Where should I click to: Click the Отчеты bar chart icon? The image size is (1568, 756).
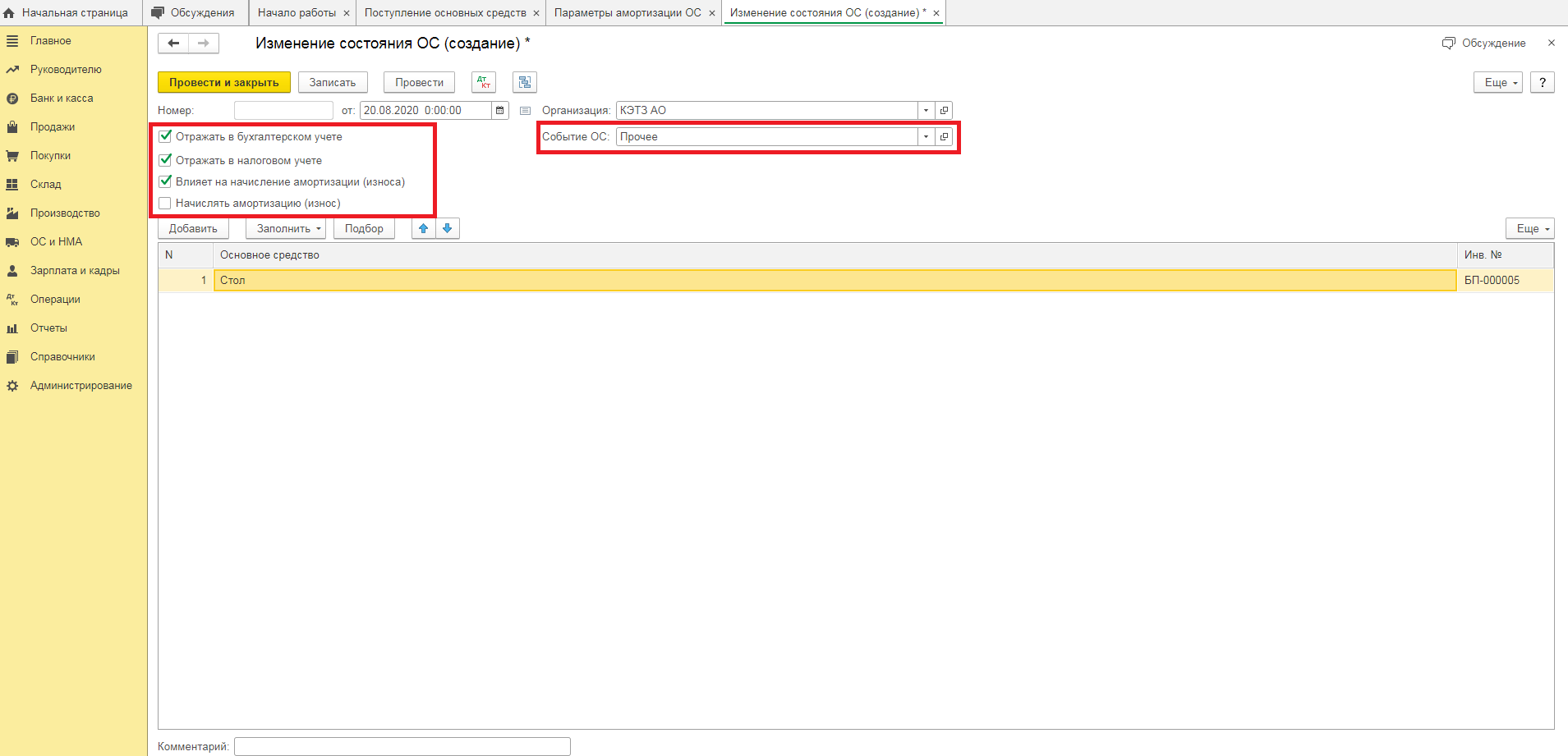[x=12, y=328]
